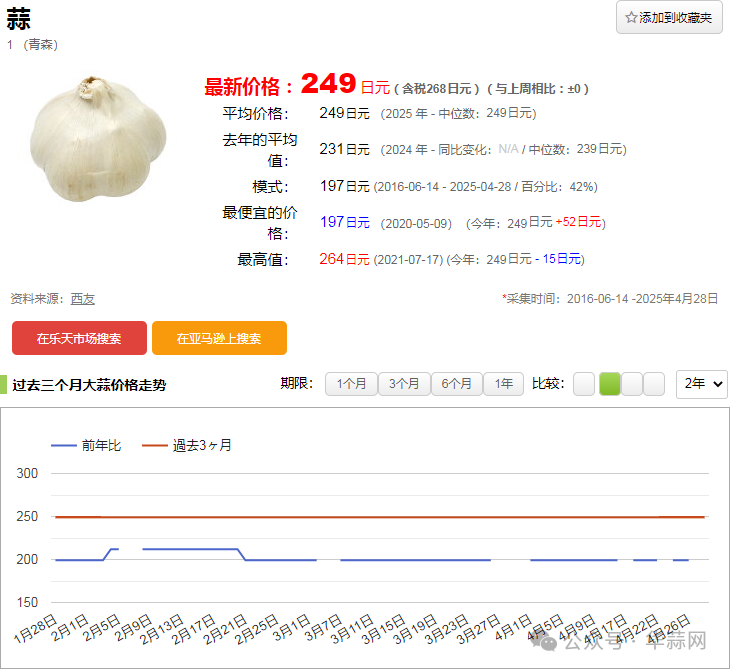Select the 1个月 period option
The image size is (730, 670).
click(x=351, y=384)
